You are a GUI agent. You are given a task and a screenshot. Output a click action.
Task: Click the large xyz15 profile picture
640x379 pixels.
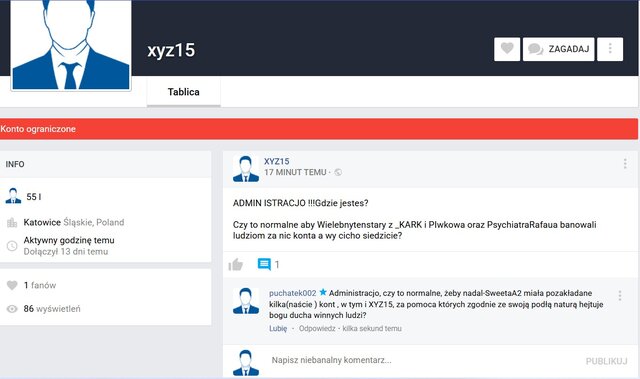point(71,45)
